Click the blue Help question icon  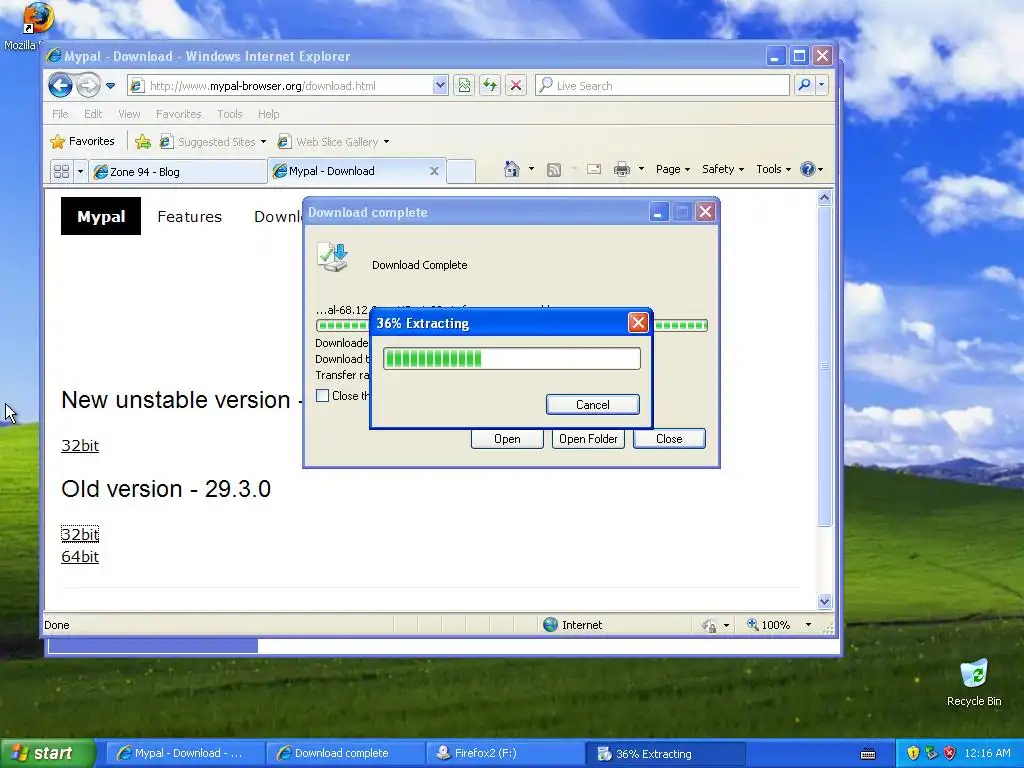tap(808, 169)
